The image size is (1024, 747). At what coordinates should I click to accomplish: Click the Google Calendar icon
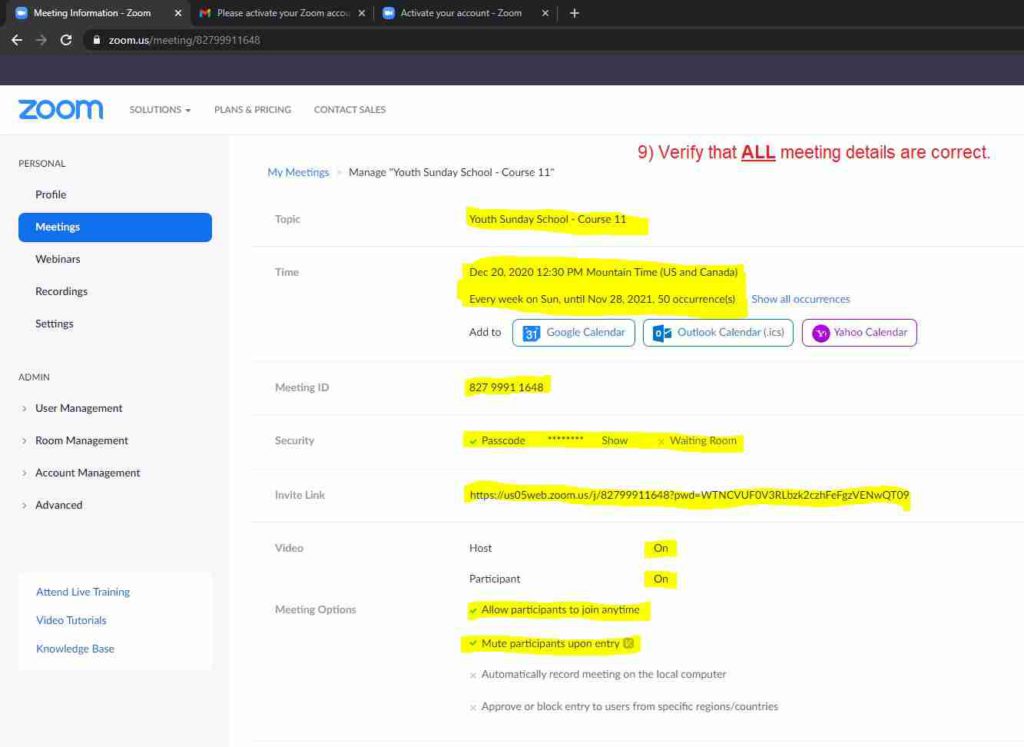click(x=531, y=333)
